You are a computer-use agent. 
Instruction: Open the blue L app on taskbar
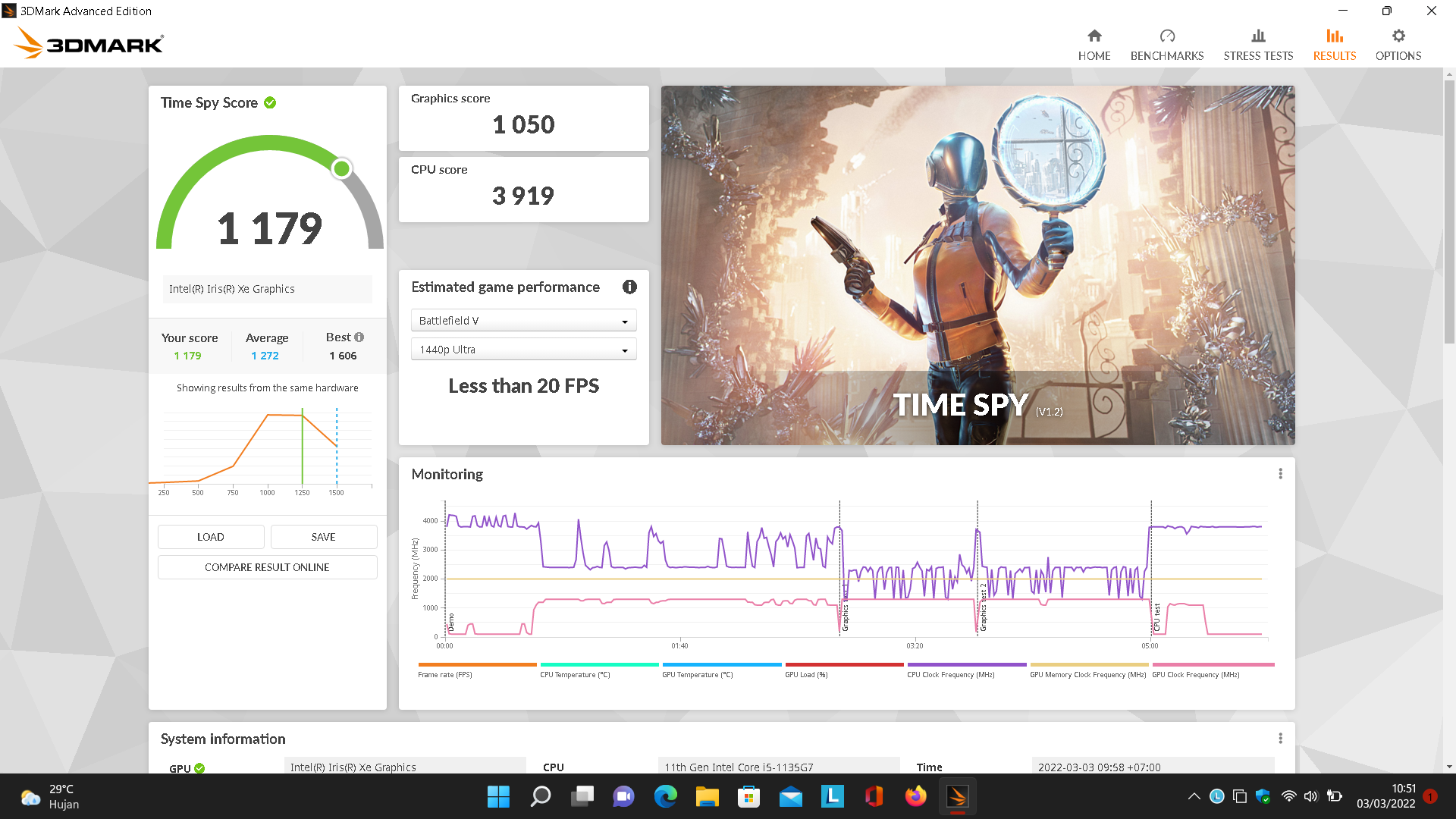point(833,796)
